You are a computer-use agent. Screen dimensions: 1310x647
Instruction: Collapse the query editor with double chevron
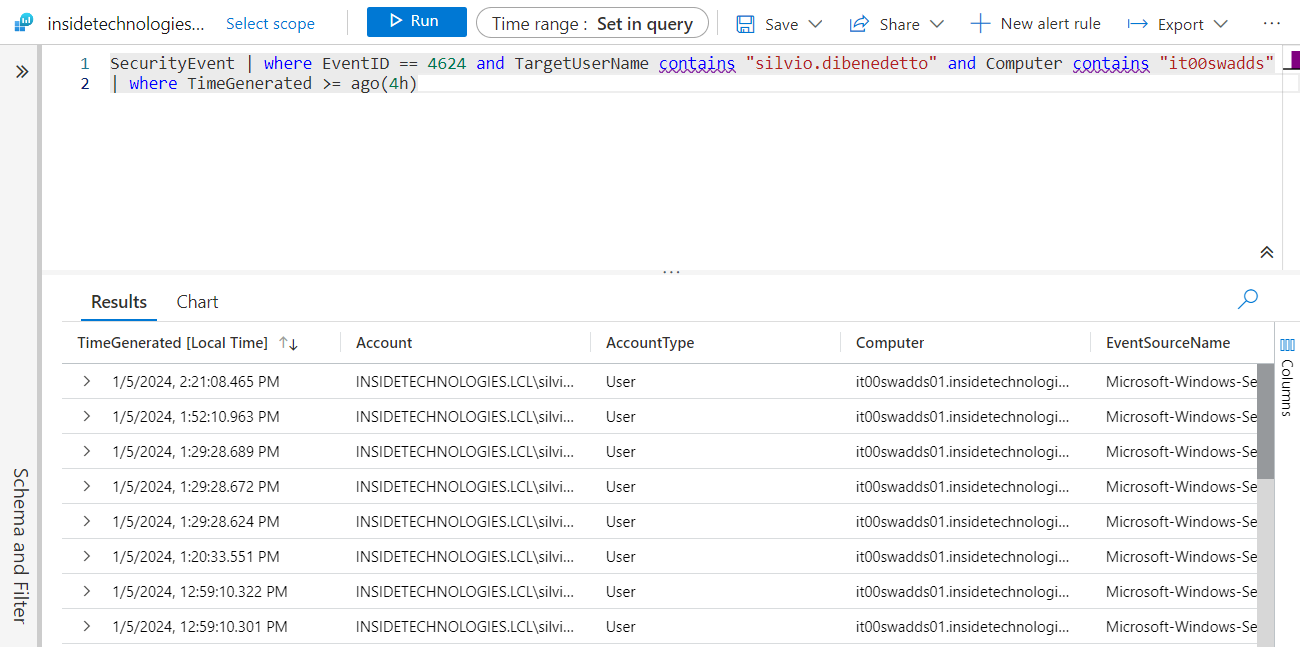1266,253
